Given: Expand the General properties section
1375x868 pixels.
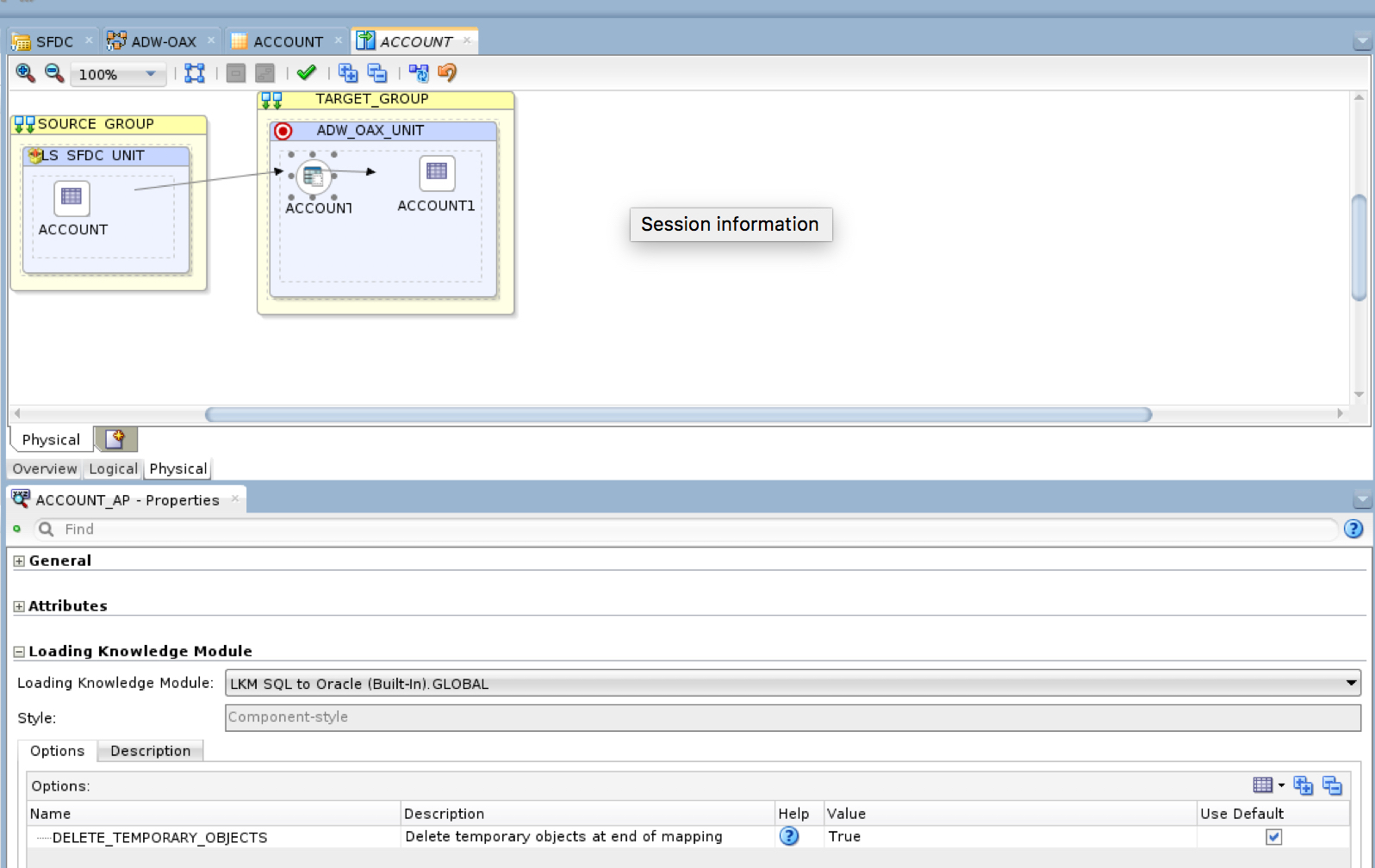Looking at the screenshot, I should [19, 561].
